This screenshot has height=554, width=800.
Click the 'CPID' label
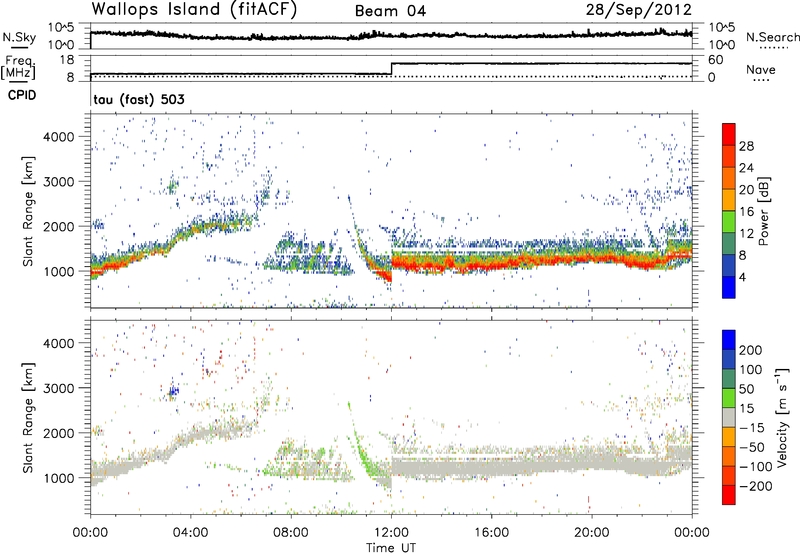click(x=22, y=95)
